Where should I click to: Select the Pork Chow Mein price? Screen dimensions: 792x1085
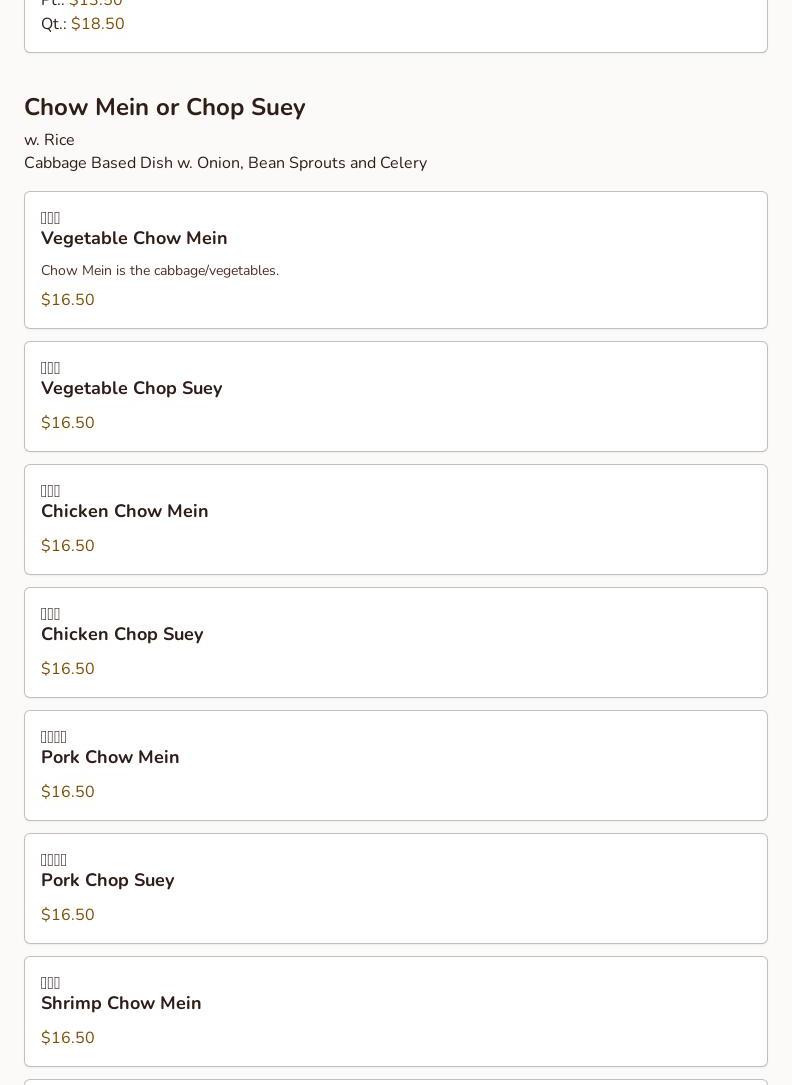[x=67, y=792]
